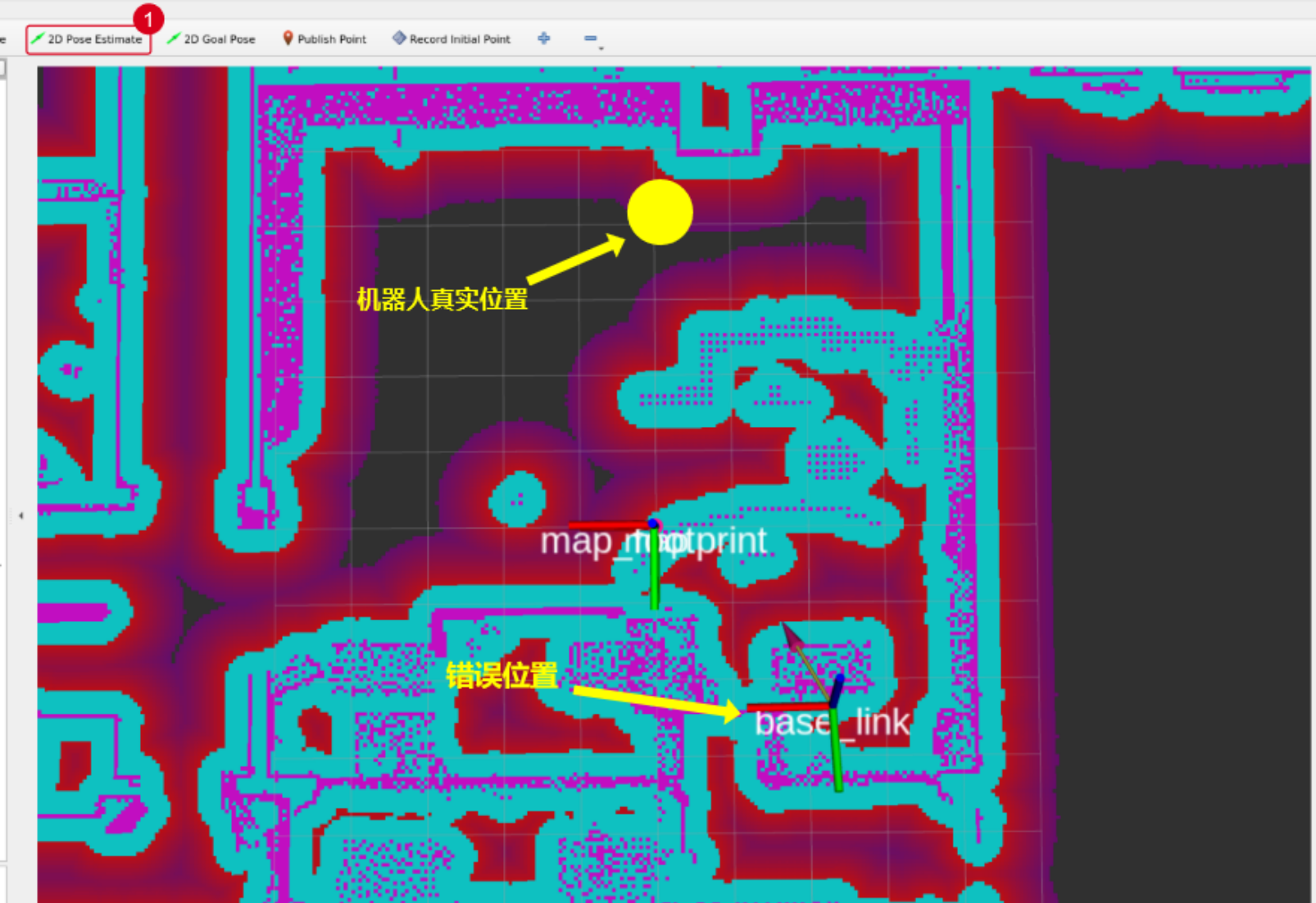Click the 错误位置 annotation text
The height and width of the screenshot is (903, 1316).
coord(501,675)
